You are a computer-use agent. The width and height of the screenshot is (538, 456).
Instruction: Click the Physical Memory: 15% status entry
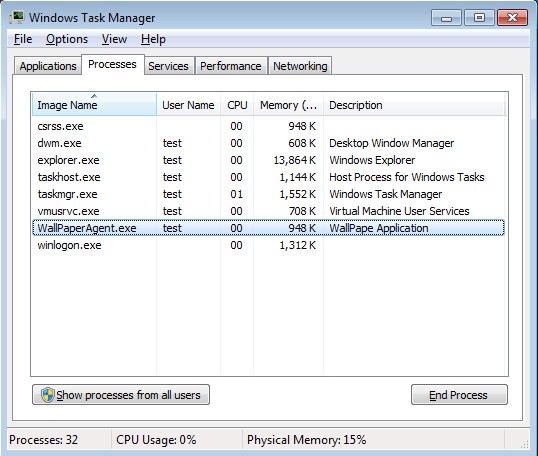pyautogui.click(x=306, y=440)
